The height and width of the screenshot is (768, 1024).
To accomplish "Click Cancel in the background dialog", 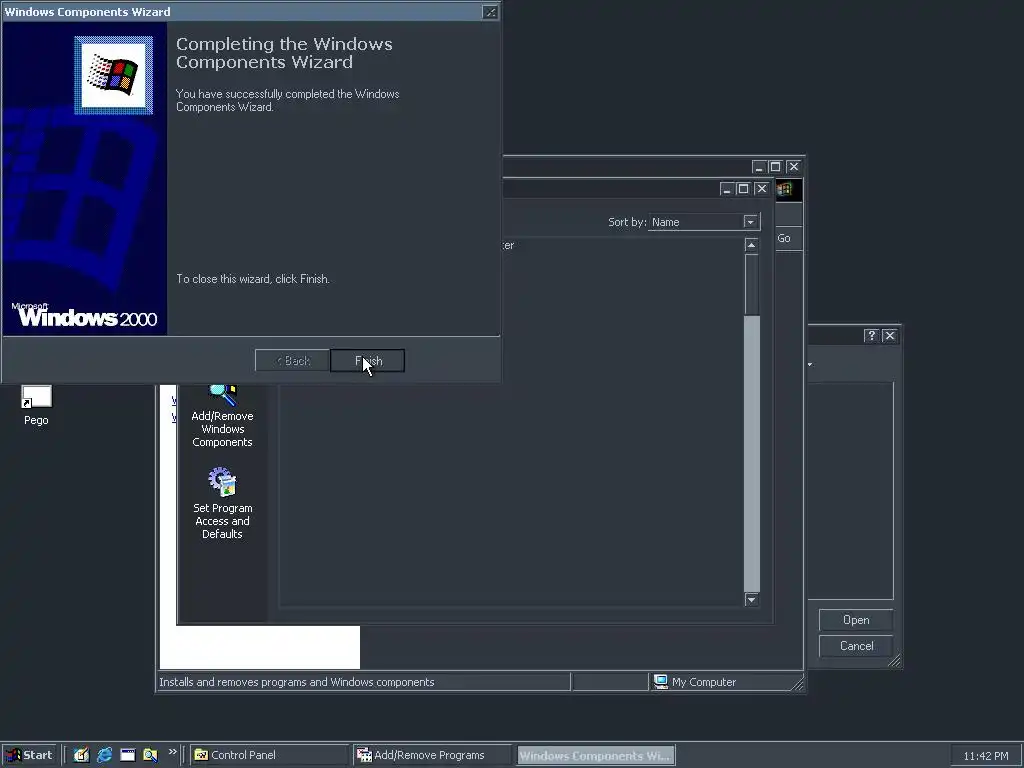I will (856, 646).
